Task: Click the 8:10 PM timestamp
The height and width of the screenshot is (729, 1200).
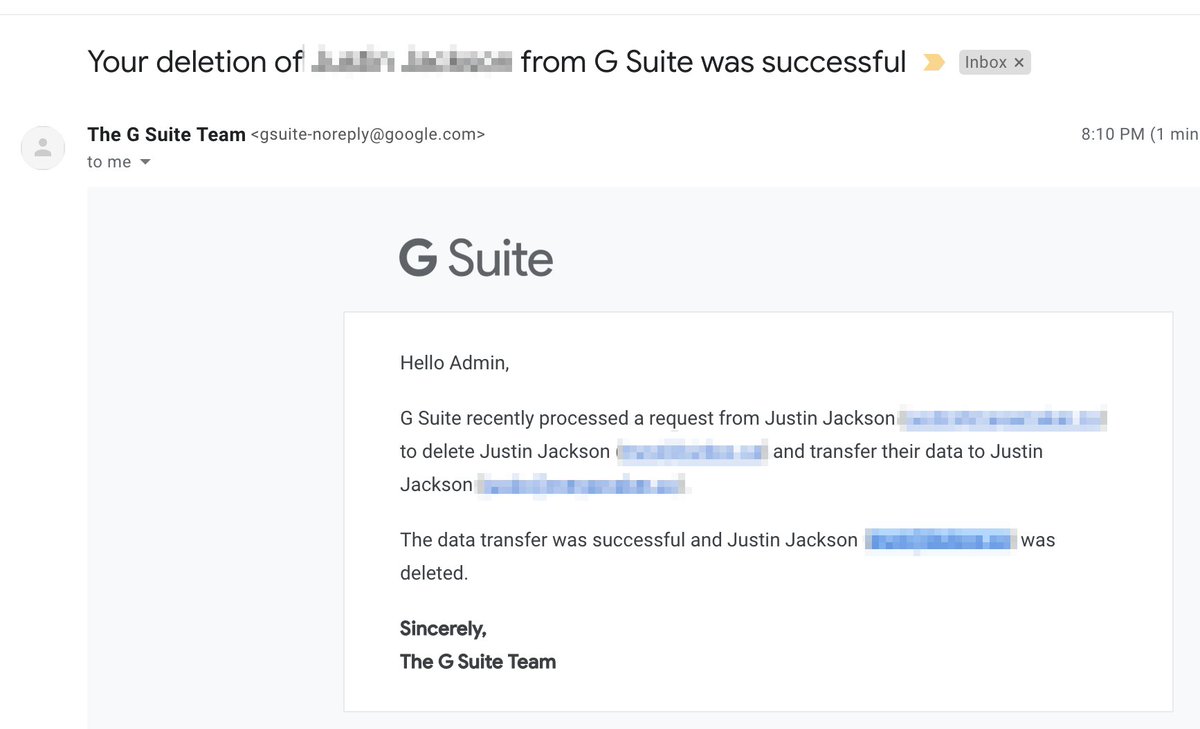Action: (1112, 134)
